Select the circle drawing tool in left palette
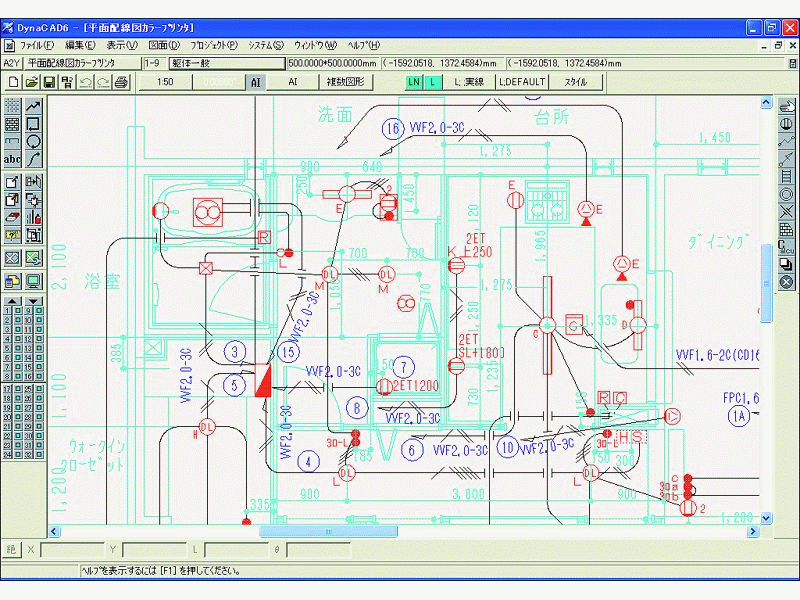Viewport: 800px width, 600px height. tap(34, 141)
